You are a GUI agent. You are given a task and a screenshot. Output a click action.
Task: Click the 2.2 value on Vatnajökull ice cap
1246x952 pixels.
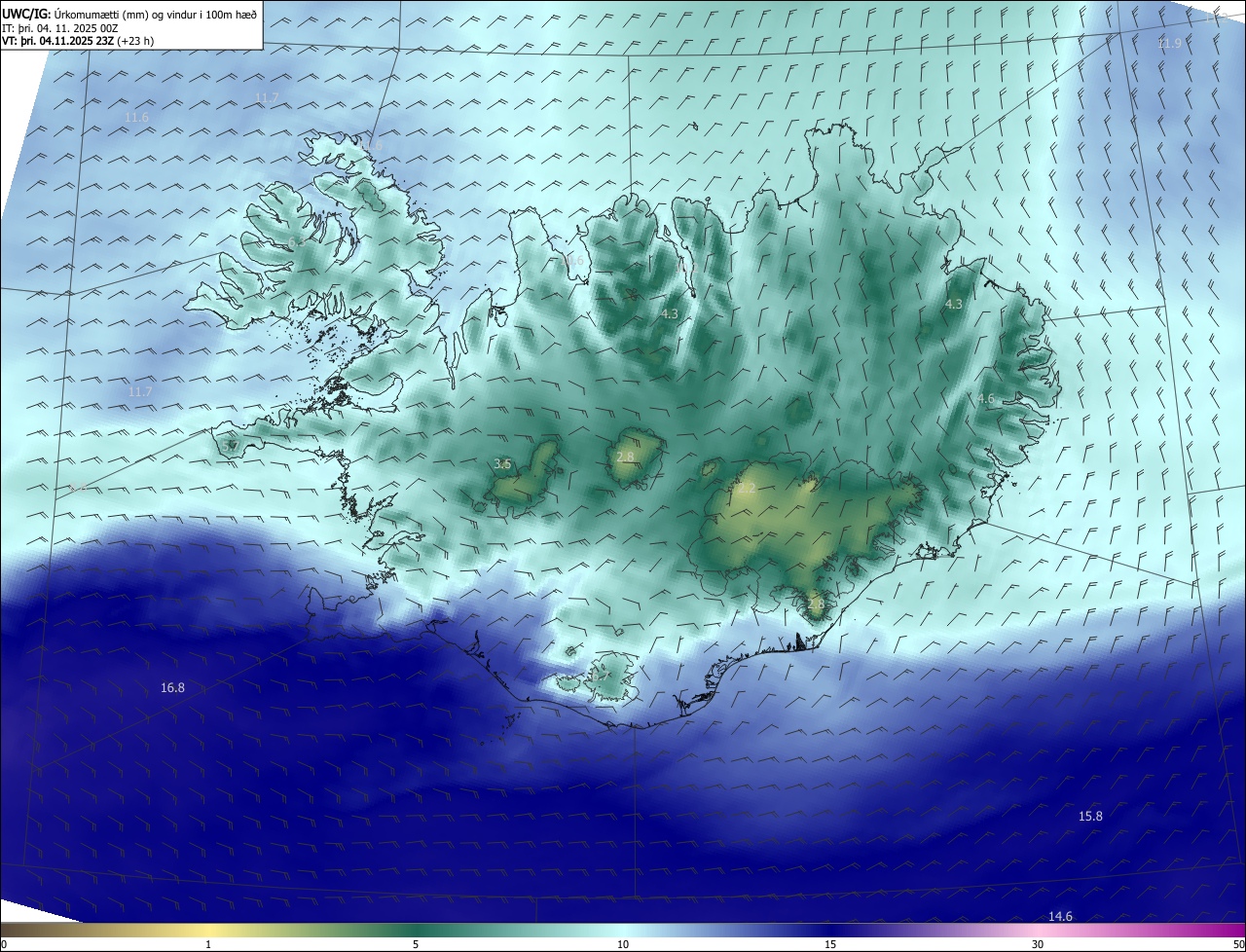tap(747, 489)
